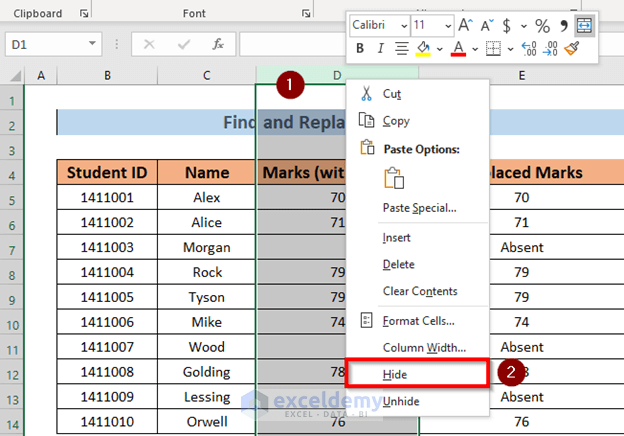Image resolution: width=624 pixels, height=436 pixels.
Task: Toggle Italic formatting in mini toolbar
Action: click(x=382, y=48)
